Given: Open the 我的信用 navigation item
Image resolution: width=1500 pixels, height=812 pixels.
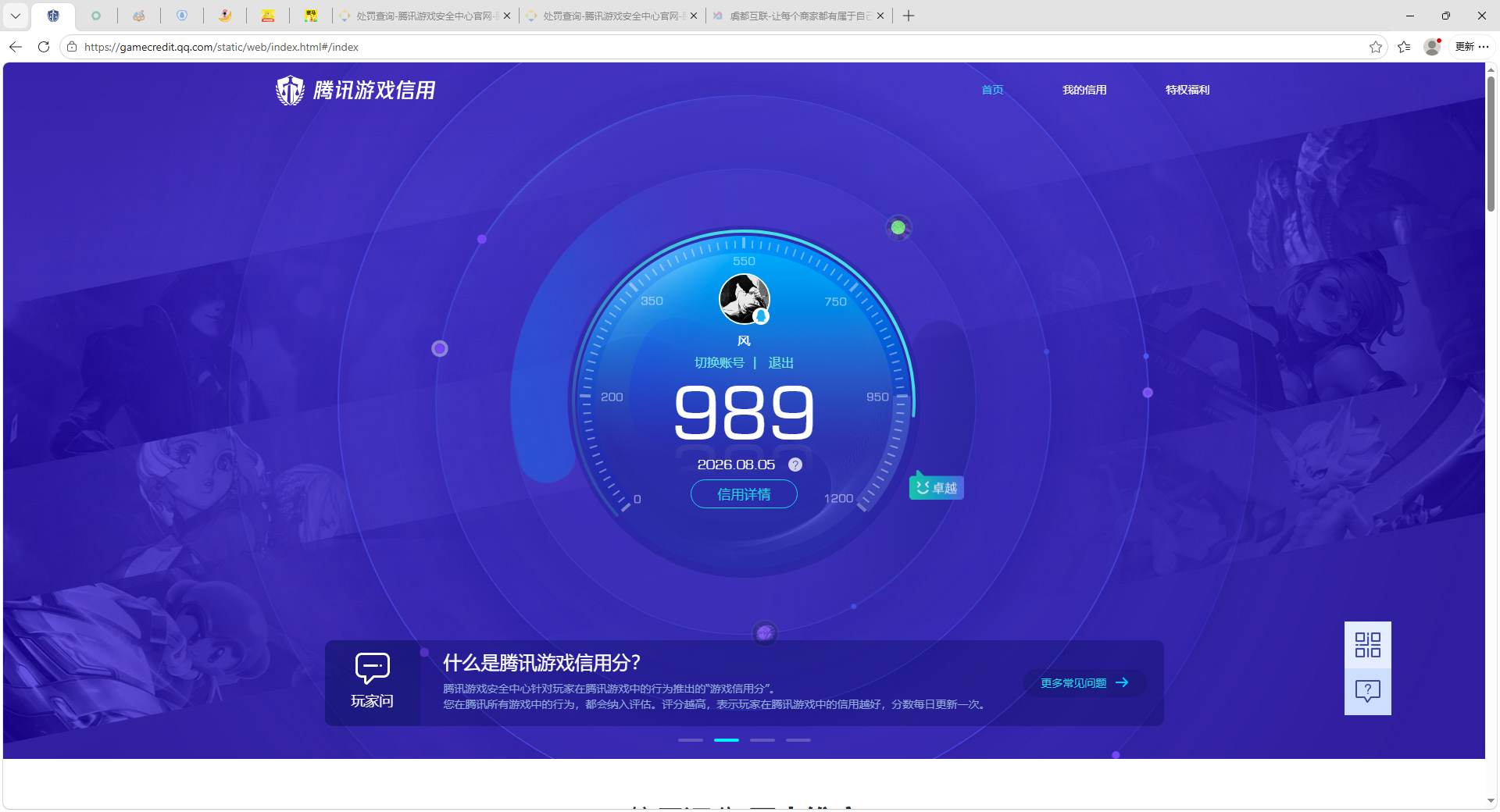Looking at the screenshot, I should (1084, 90).
